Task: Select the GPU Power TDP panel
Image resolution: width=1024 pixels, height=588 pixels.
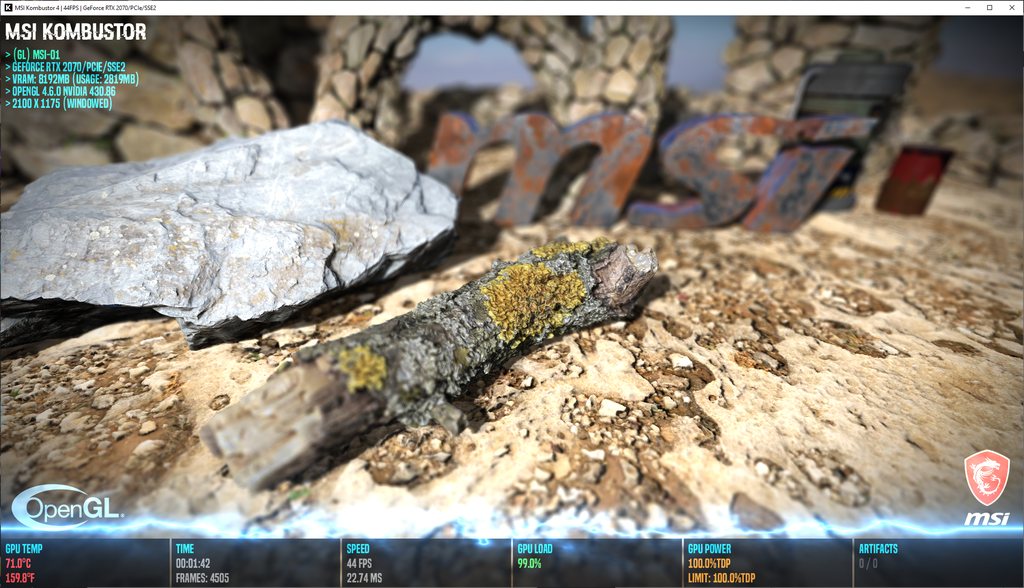Action: click(767, 563)
